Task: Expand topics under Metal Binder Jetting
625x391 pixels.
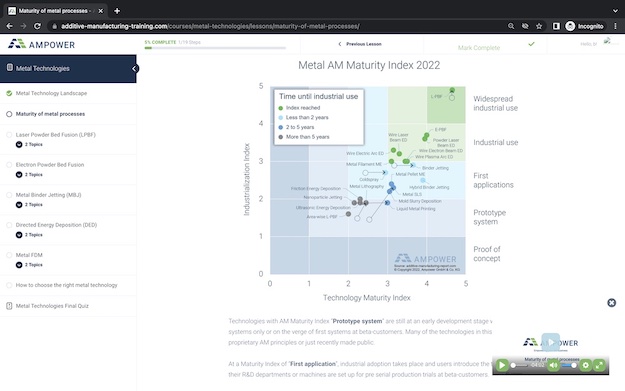Action: (x=29, y=204)
